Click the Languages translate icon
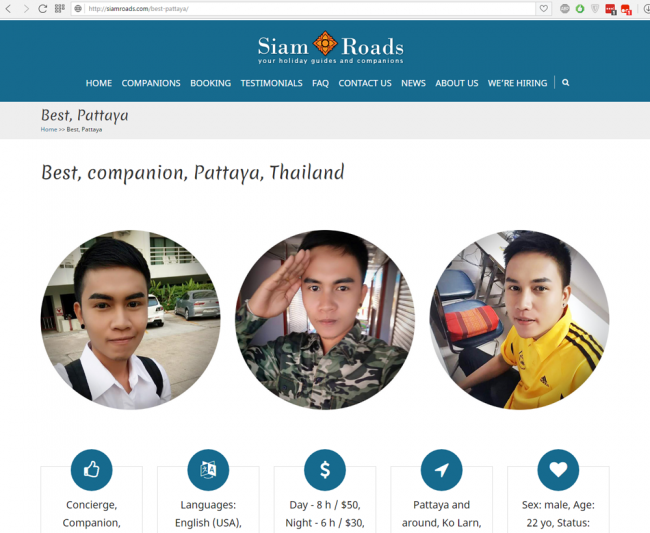650x533 pixels. [208, 470]
